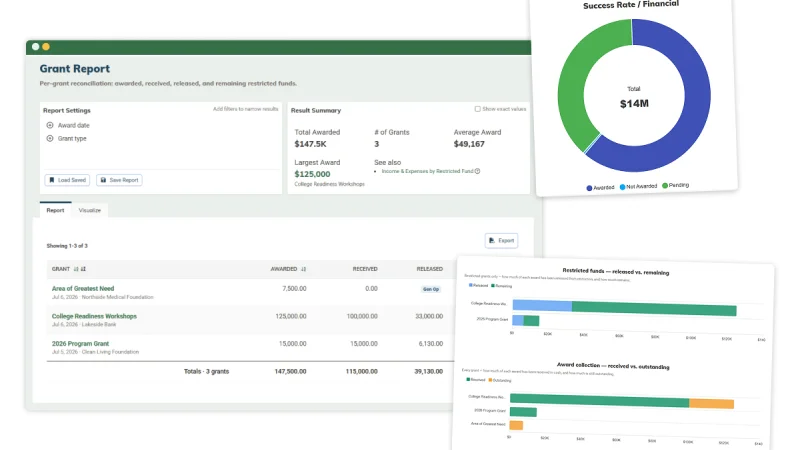This screenshot has height=450, width=800.
Task: Click the orange Outstanding bar for College Readiness
Action: point(711,404)
